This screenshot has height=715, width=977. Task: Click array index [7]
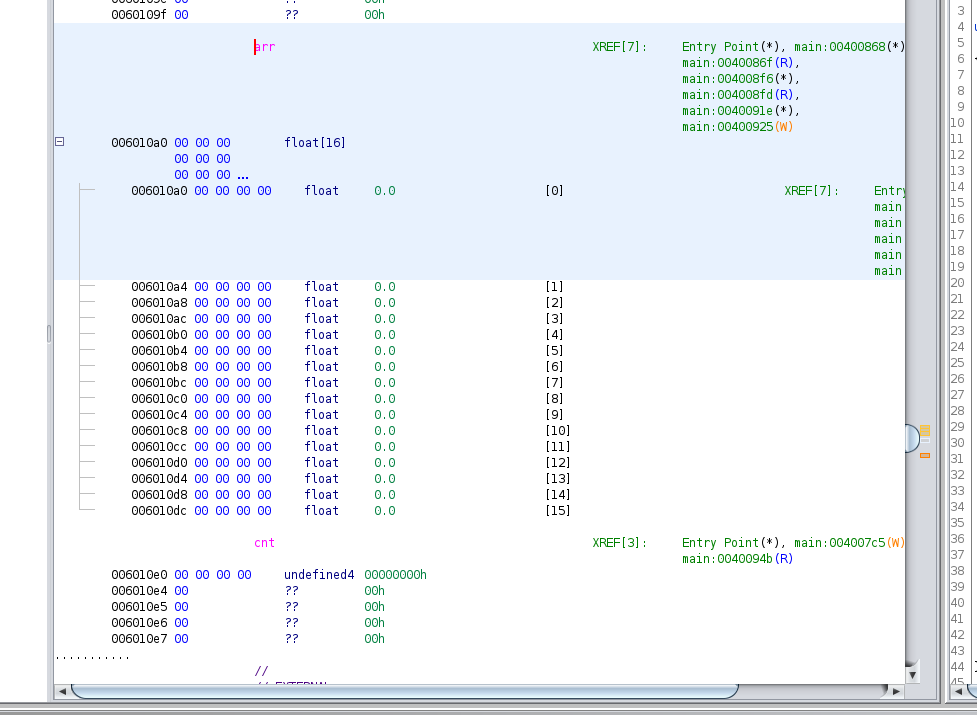(554, 382)
